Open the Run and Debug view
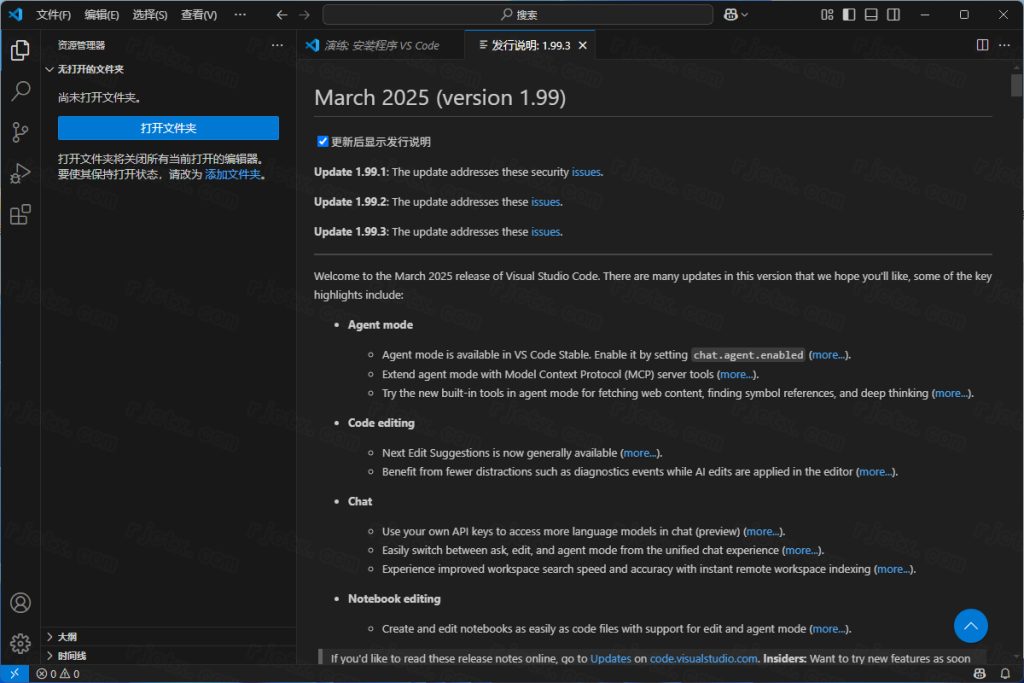Viewport: 1024px width, 683px height. pos(20,174)
